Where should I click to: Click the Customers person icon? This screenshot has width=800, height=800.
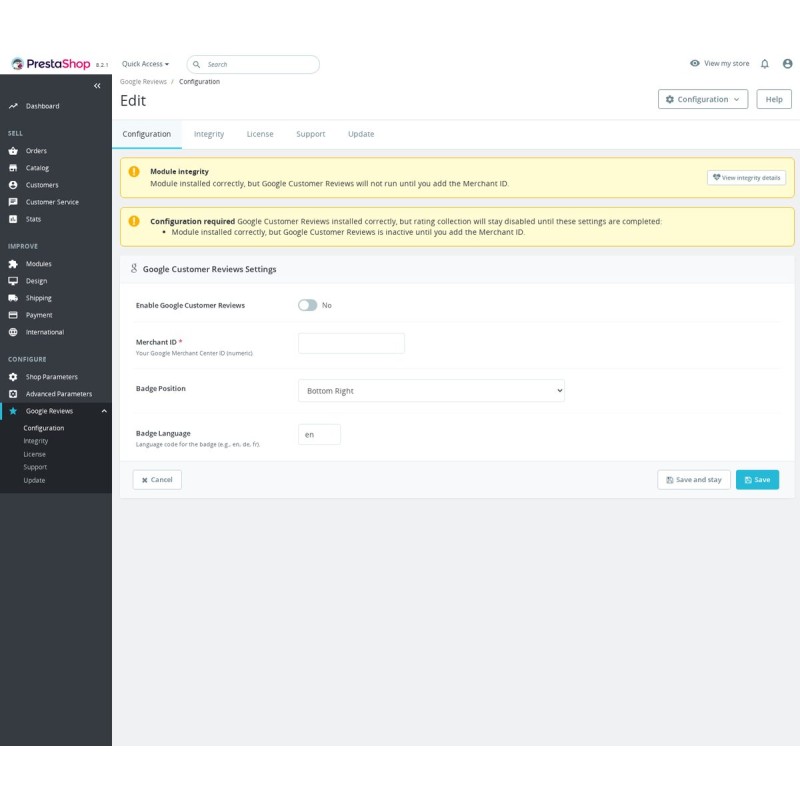click(13, 185)
